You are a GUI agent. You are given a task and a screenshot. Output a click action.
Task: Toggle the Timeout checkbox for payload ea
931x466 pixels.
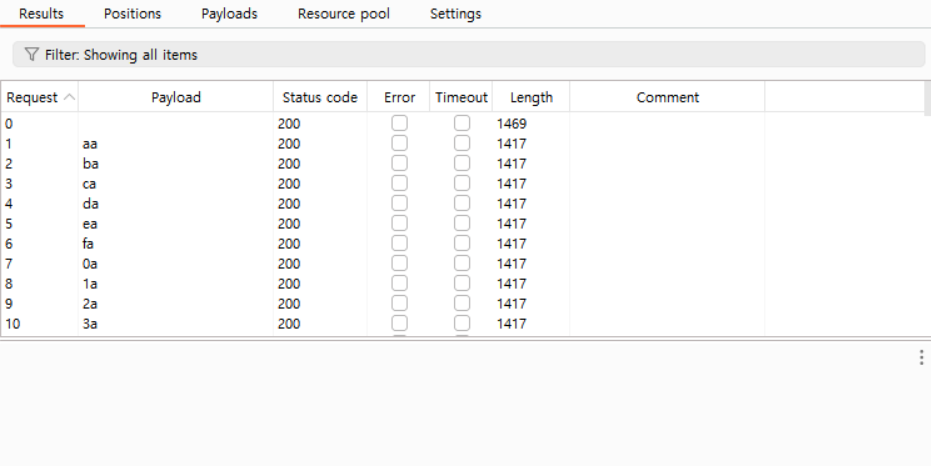462,223
